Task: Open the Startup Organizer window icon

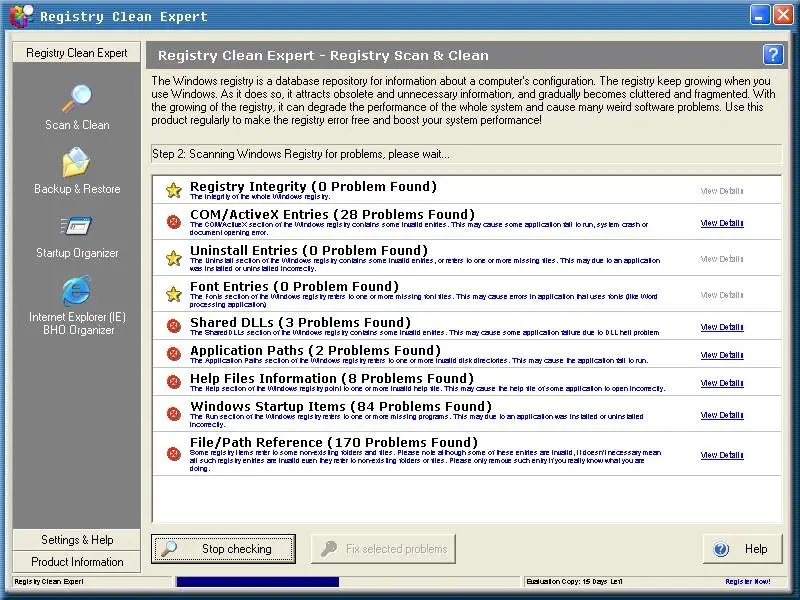Action: pyautogui.click(x=77, y=226)
